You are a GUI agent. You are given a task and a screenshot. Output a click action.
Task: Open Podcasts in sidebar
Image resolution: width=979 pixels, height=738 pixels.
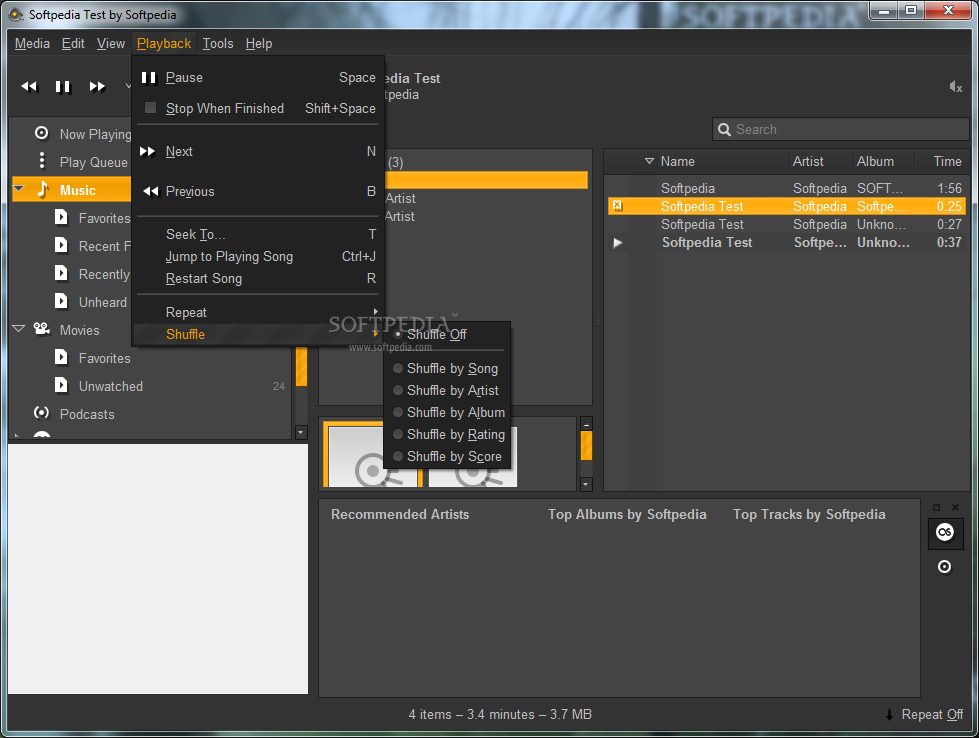[87, 414]
